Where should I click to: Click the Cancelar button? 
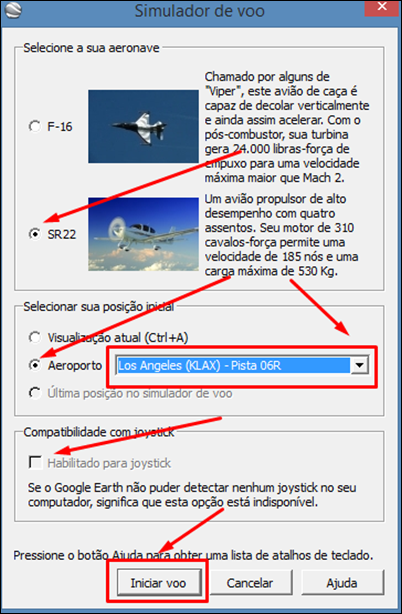[250, 583]
